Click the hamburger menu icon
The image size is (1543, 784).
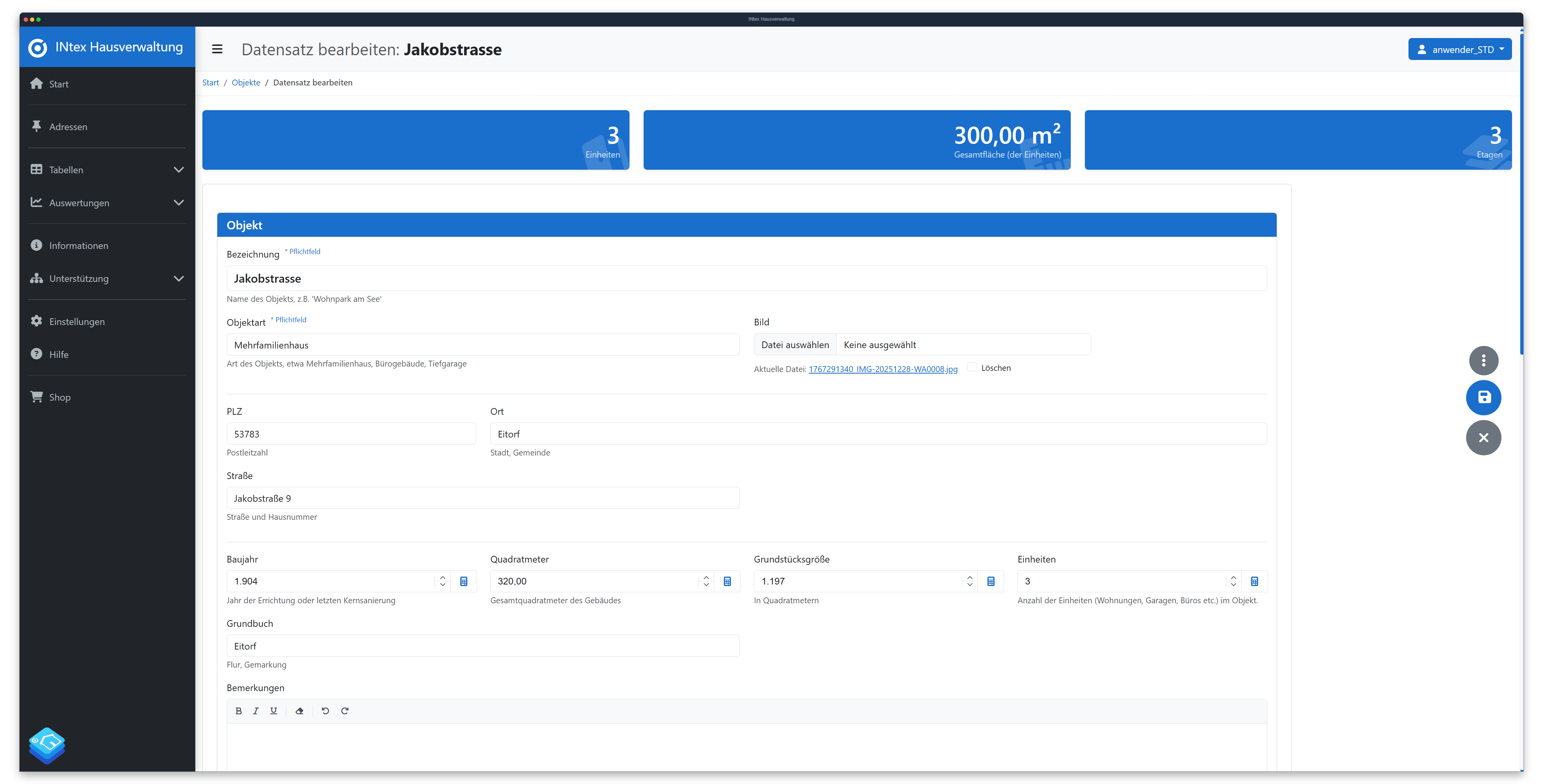point(217,49)
